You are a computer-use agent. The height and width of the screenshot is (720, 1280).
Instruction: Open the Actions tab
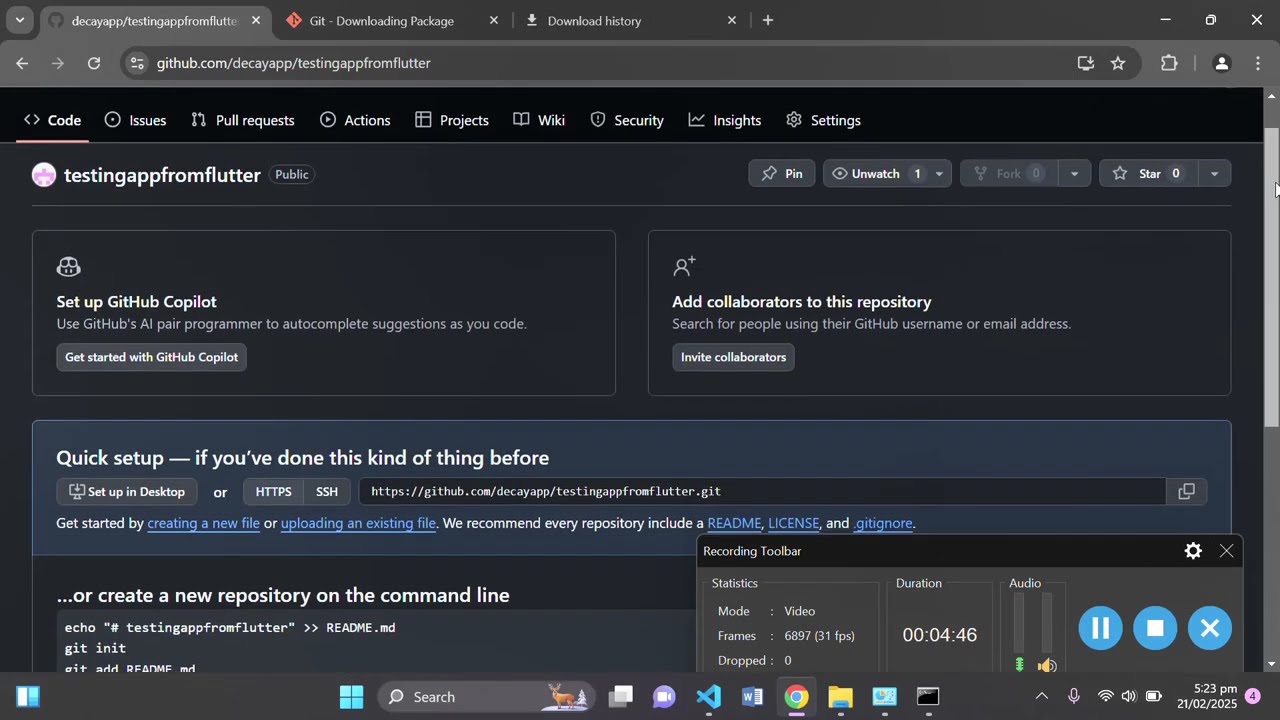[355, 120]
